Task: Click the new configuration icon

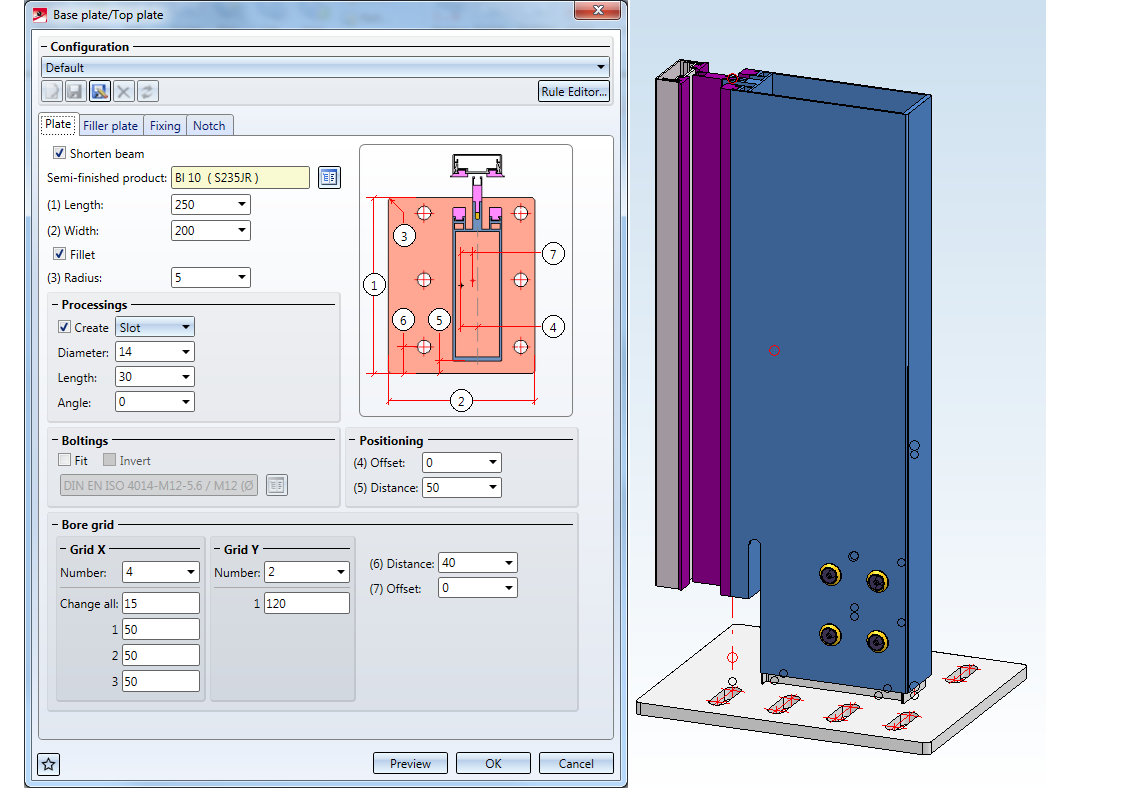Action: pyautogui.click(x=52, y=92)
